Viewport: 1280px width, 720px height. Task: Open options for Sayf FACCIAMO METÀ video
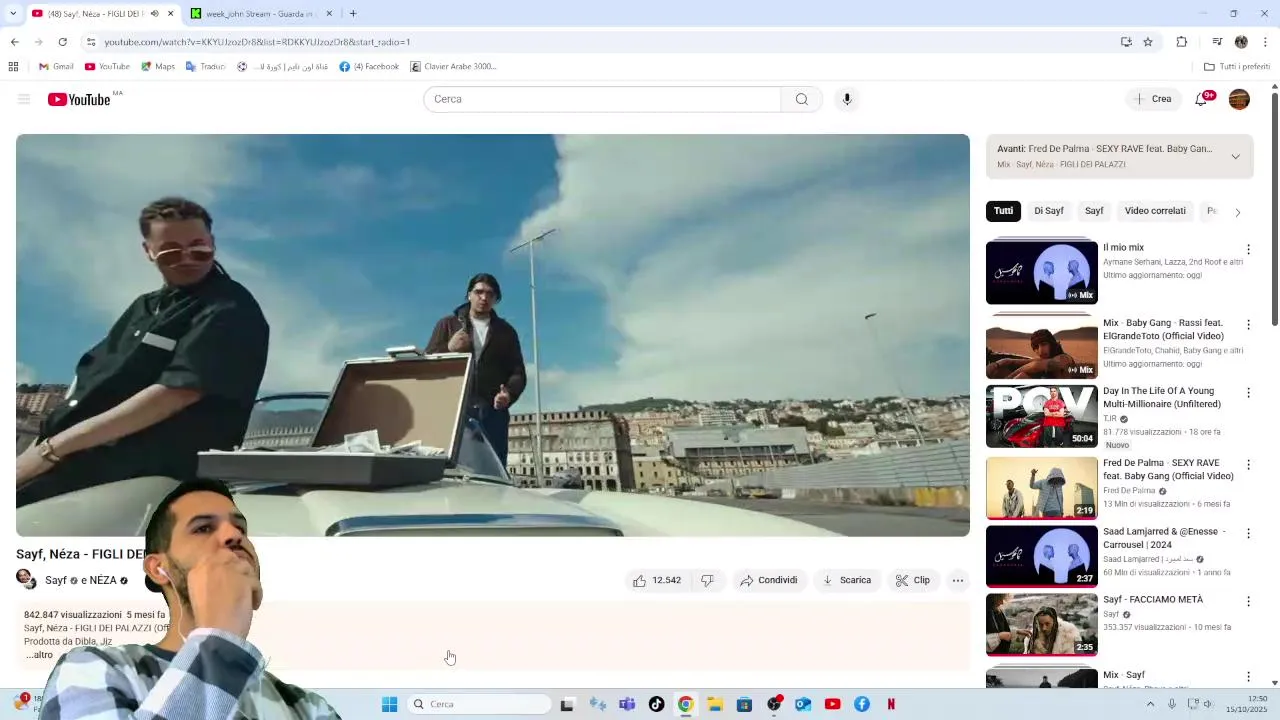(x=1248, y=601)
